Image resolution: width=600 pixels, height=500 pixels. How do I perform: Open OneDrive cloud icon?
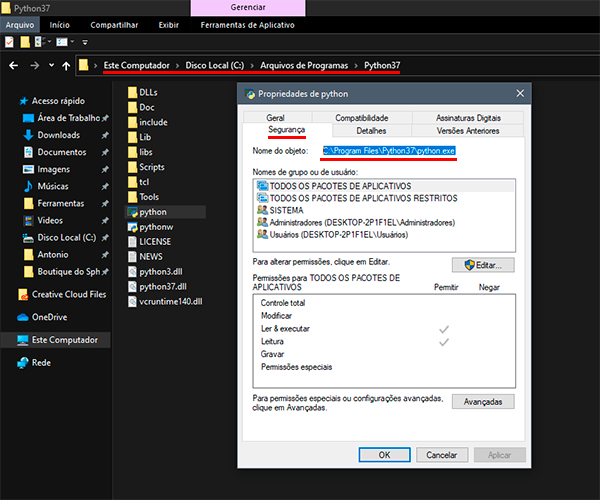[x=23, y=317]
